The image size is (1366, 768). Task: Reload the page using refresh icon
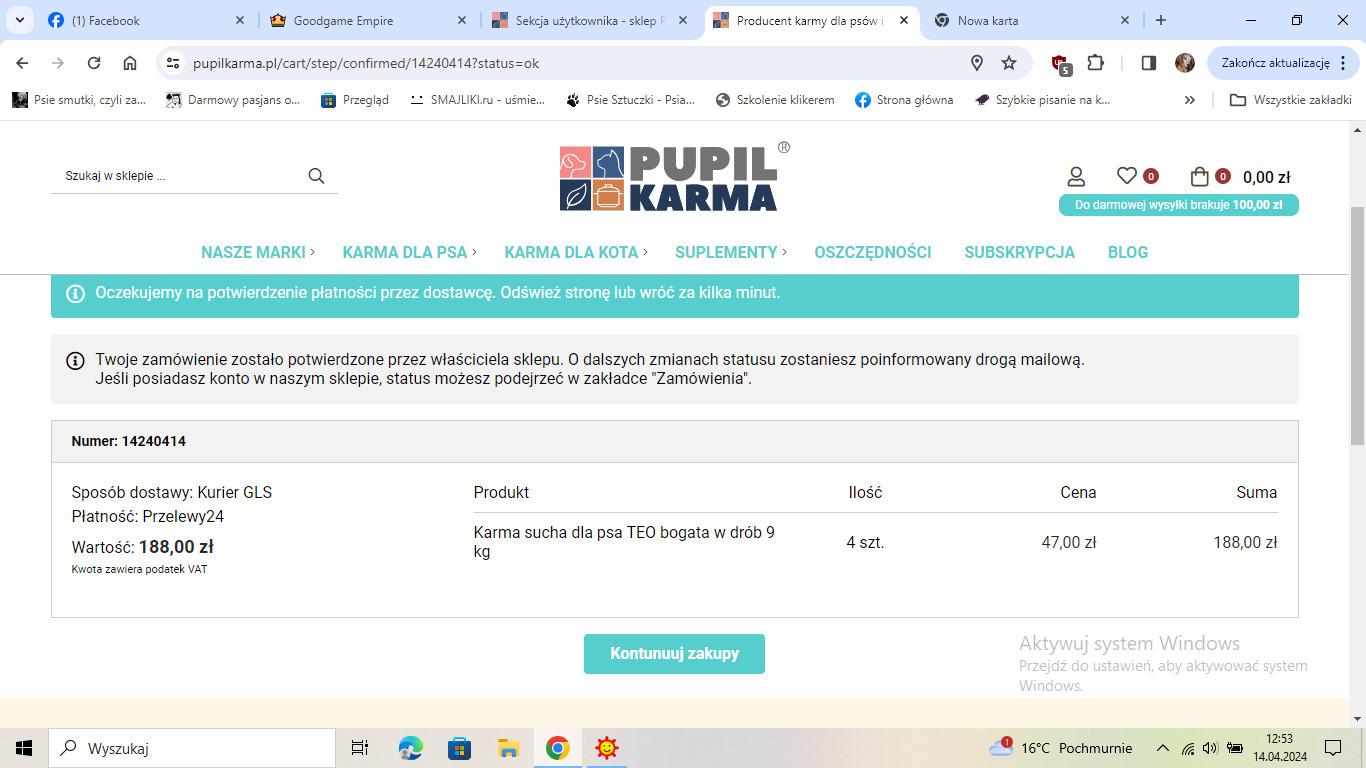point(94,63)
